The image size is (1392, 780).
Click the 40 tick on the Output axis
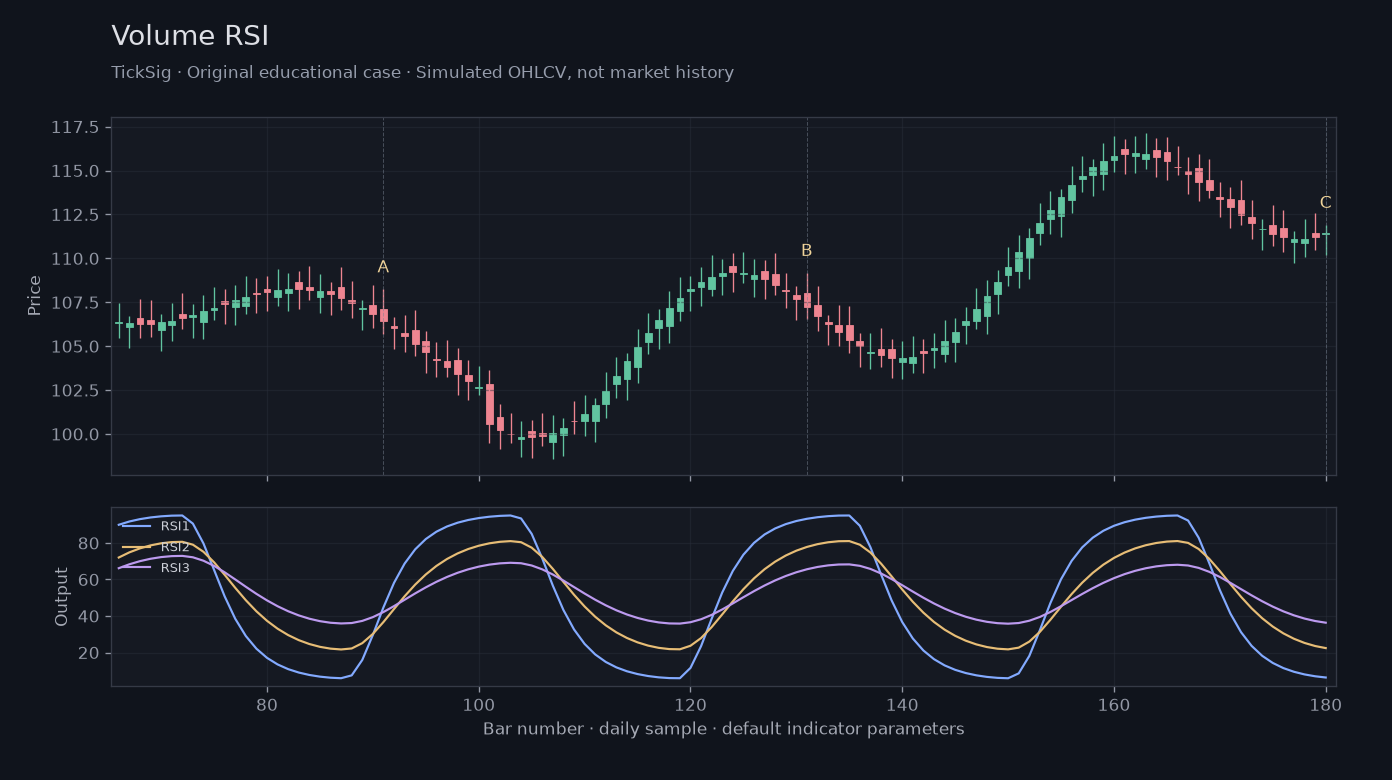click(89, 617)
